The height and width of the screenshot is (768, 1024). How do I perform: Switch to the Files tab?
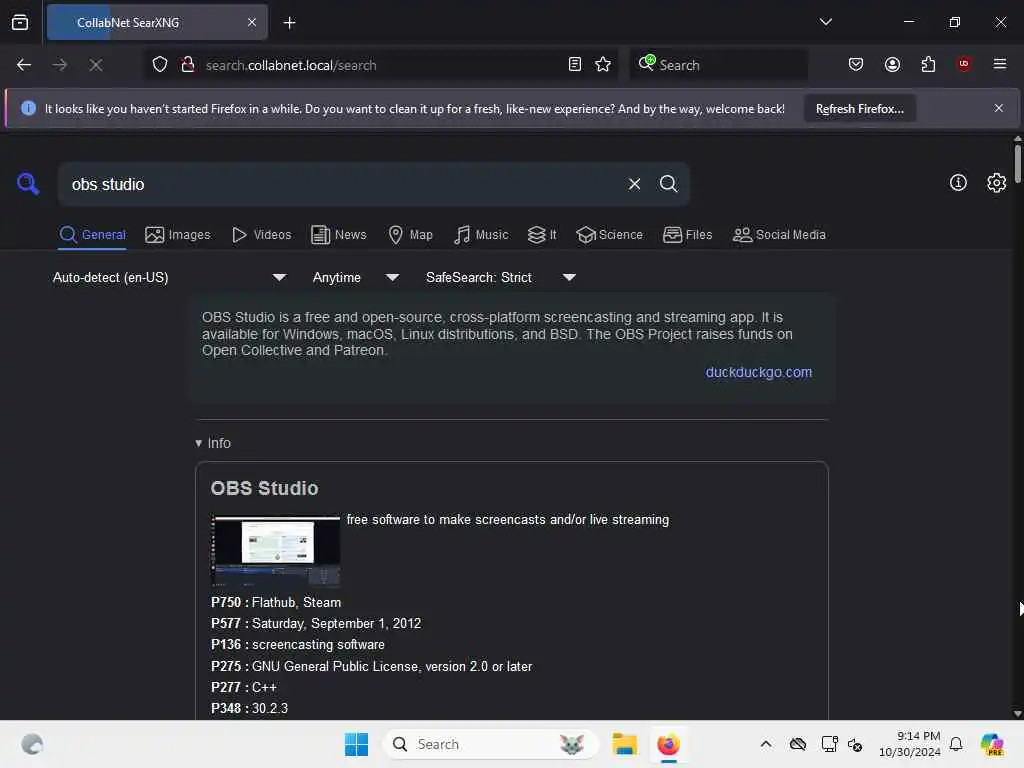pyautogui.click(x=688, y=234)
